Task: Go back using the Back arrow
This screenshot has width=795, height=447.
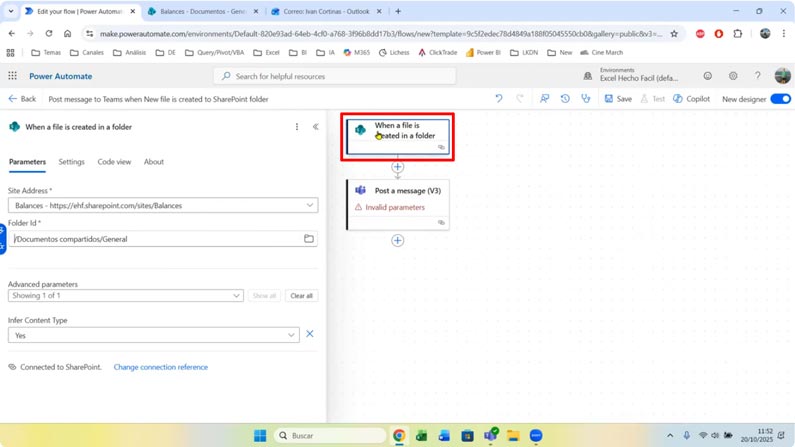Action: pyautogui.click(x=22, y=99)
